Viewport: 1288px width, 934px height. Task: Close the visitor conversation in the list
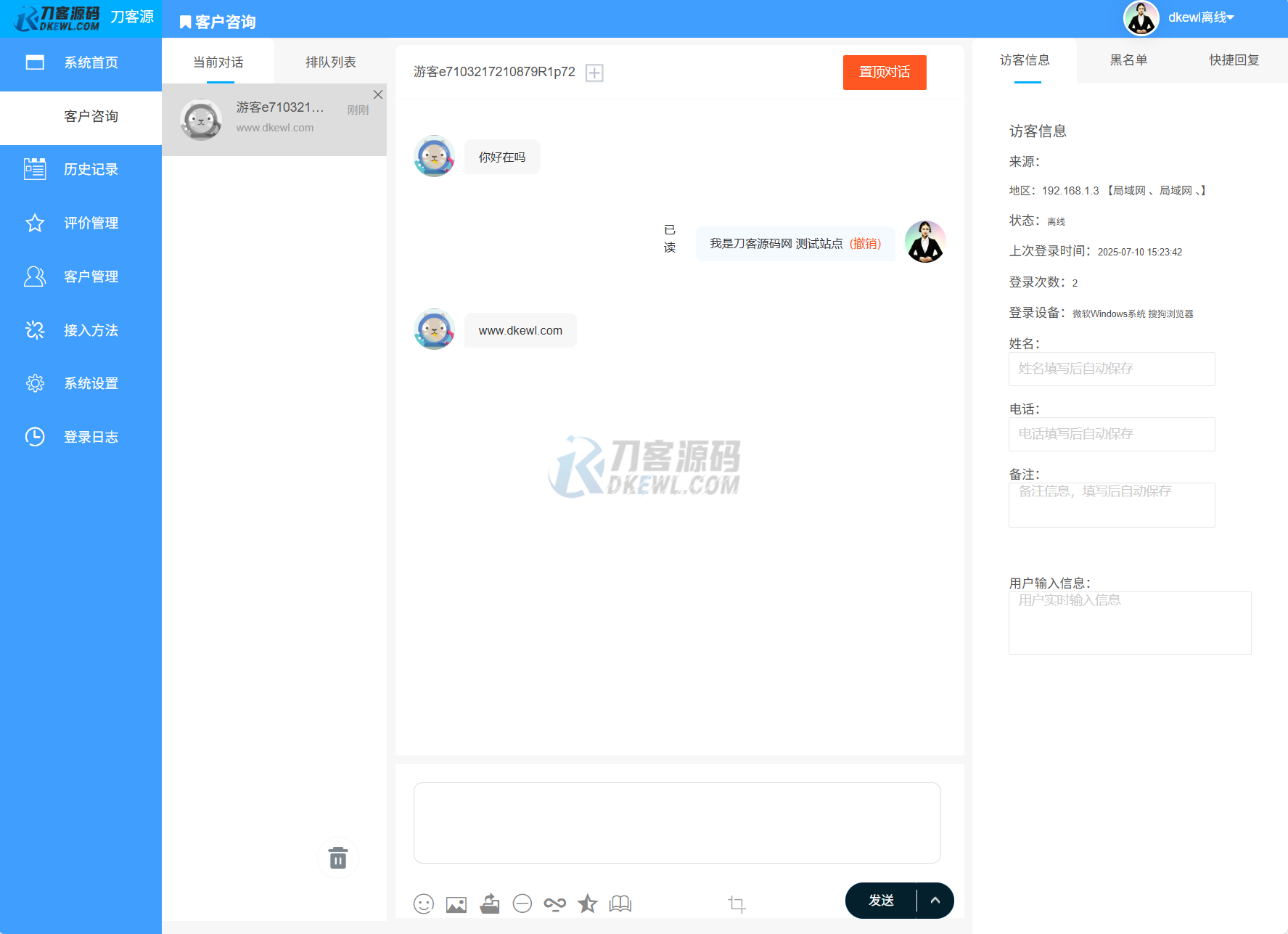(378, 94)
